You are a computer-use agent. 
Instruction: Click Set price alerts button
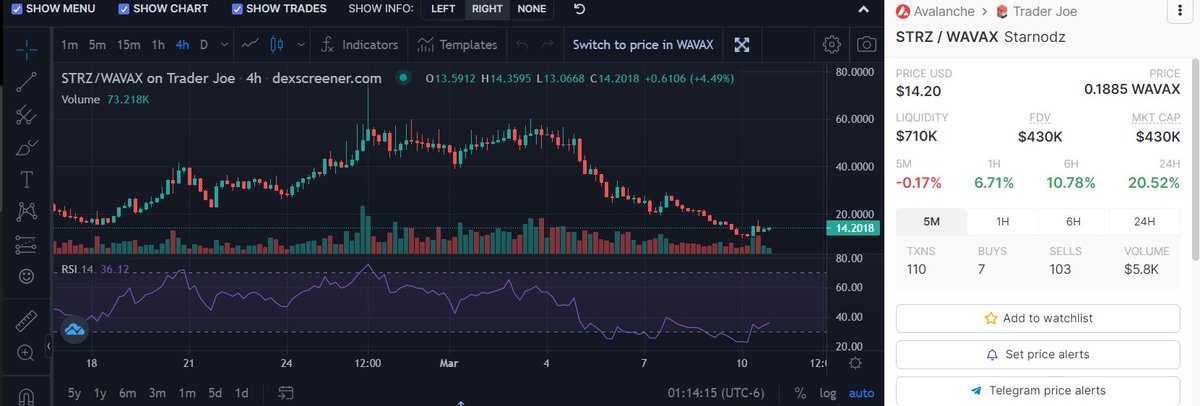point(1038,354)
